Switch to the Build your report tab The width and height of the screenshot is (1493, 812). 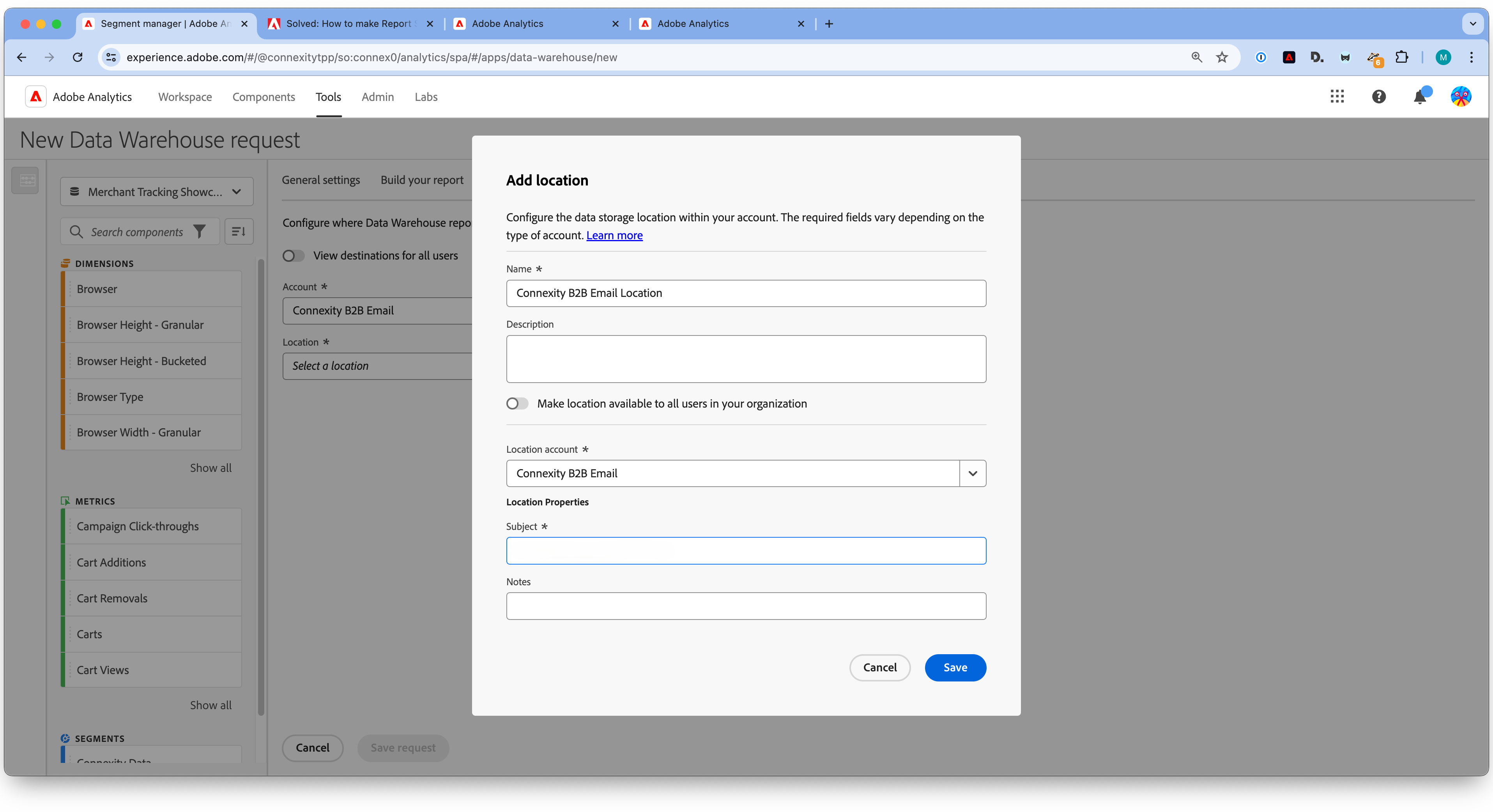click(x=422, y=180)
